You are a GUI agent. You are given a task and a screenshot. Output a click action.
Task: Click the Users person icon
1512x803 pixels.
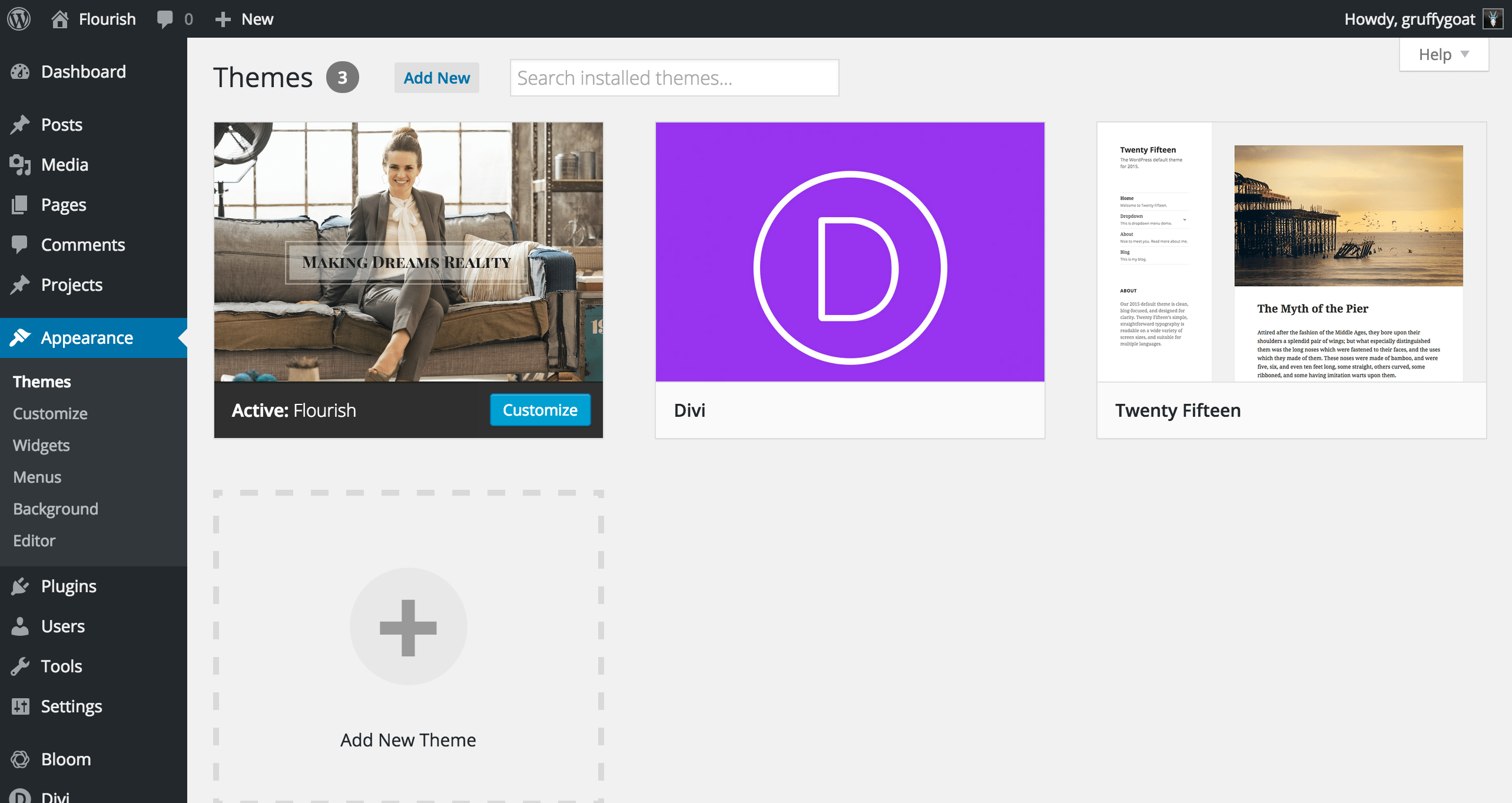point(20,626)
